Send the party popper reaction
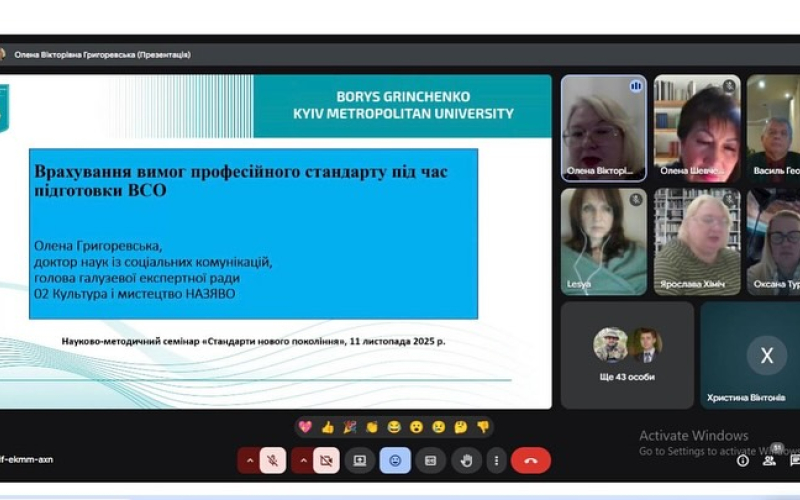 click(349, 427)
